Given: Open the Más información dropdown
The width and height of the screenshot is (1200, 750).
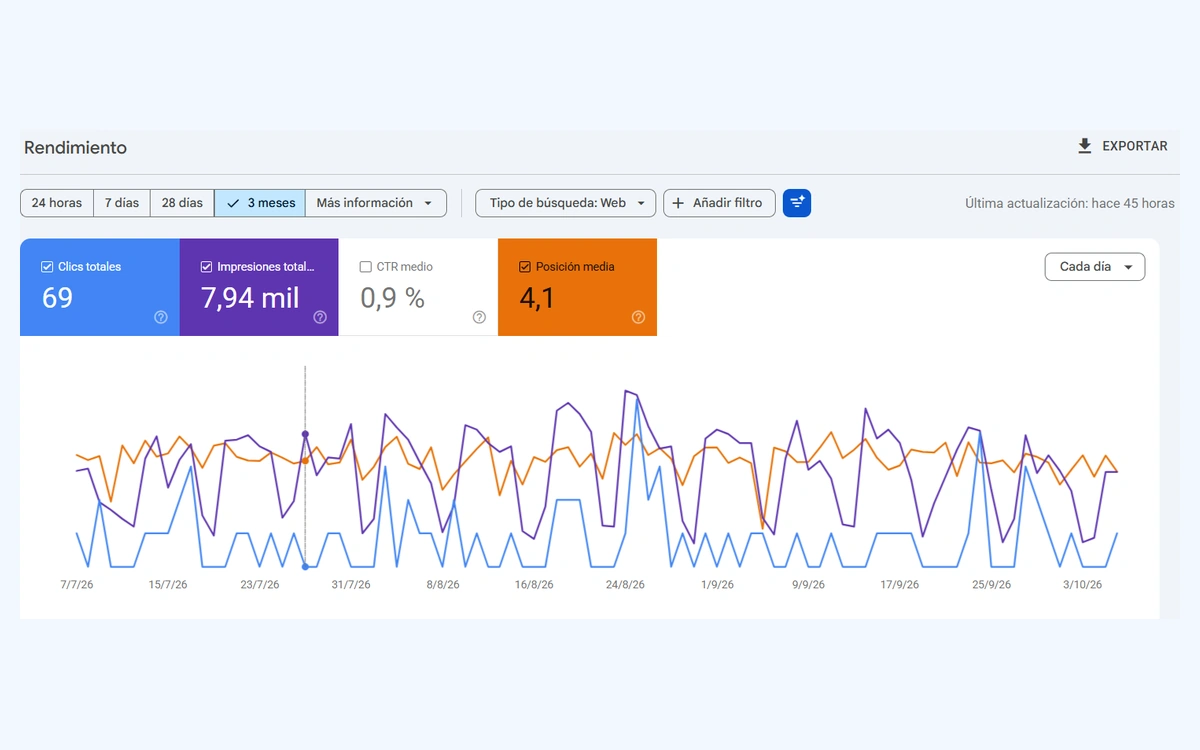Looking at the screenshot, I should [376, 203].
